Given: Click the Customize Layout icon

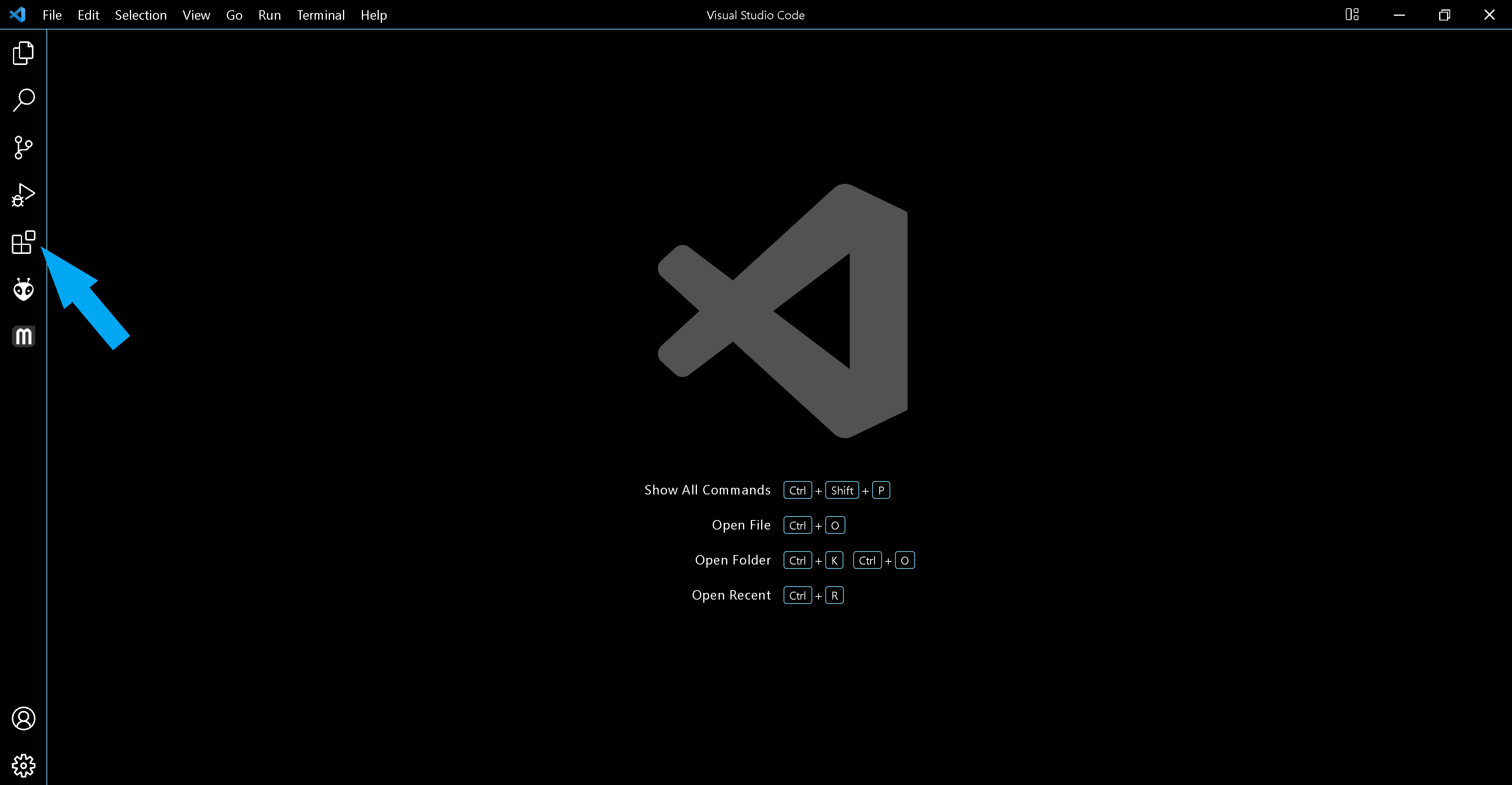Looking at the screenshot, I should (x=1352, y=15).
